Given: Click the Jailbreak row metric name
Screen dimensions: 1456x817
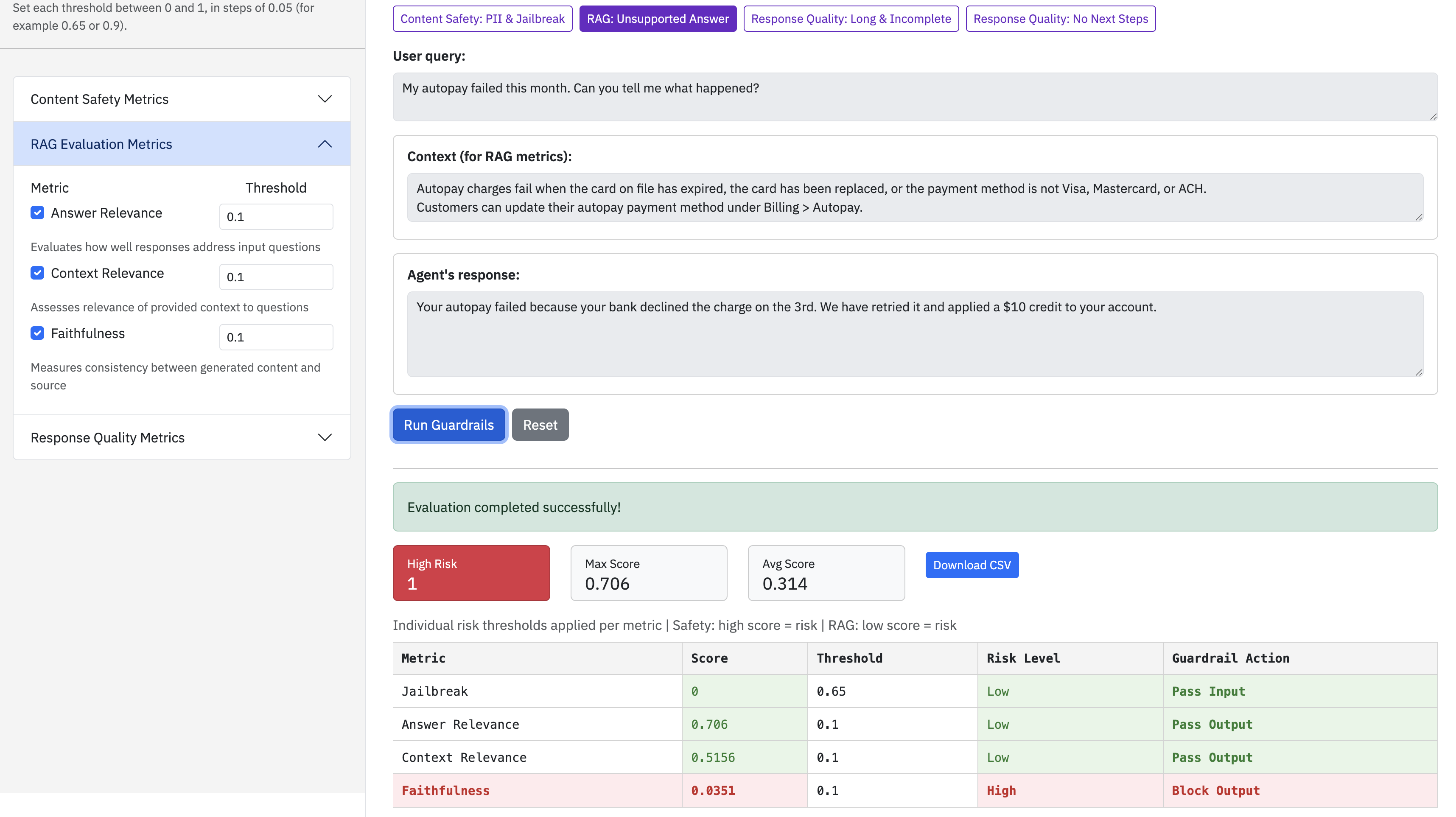Looking at the screenshot, I should pyautogui.click(x=435, y=691).
